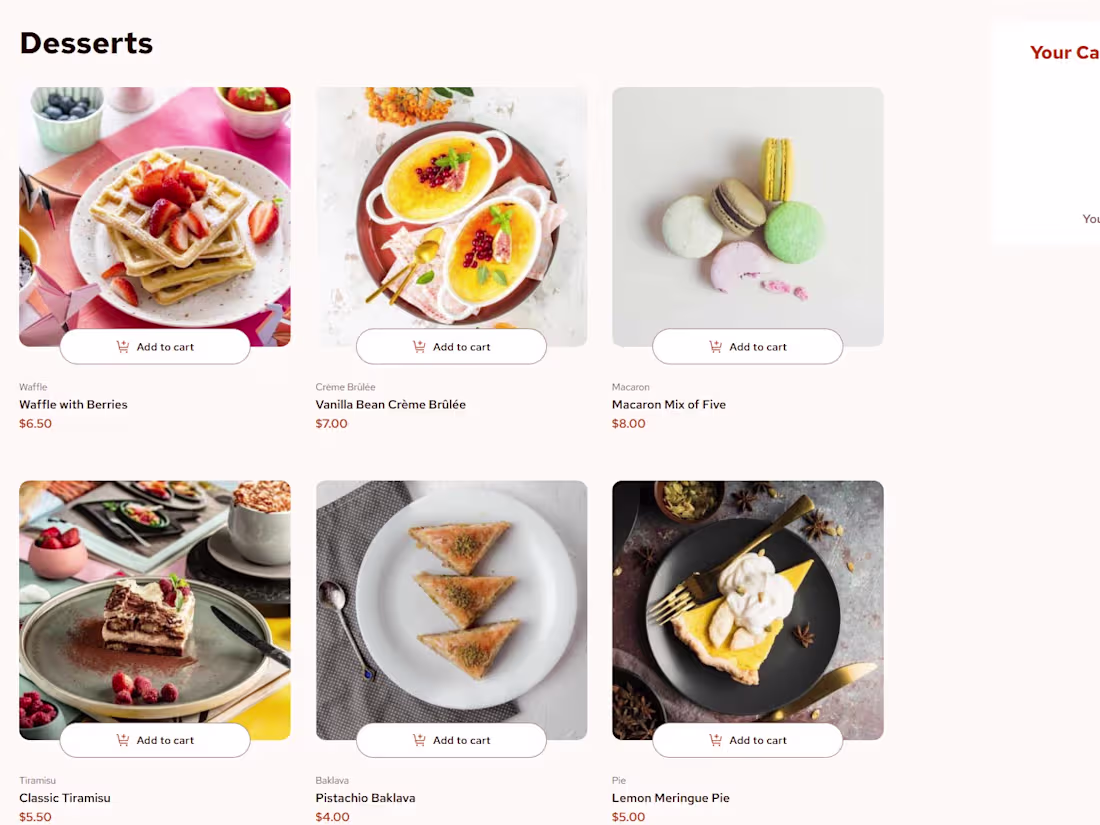Click the cart icon on Pistachio Baklava button
This screenshot has width=1100, height=825.
[419, 740]
